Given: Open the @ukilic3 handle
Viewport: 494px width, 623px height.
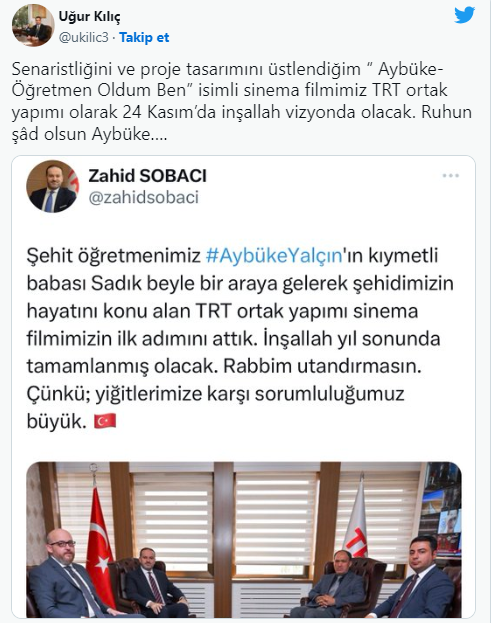Looking at the screenshot, I should (x=83, y=38).
